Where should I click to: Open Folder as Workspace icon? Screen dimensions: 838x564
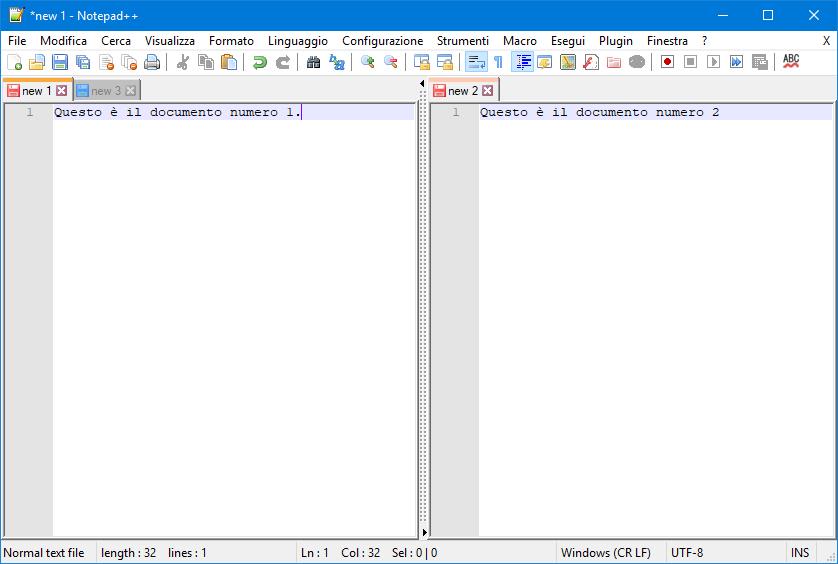pyautogui.click(x=614, y=62)
